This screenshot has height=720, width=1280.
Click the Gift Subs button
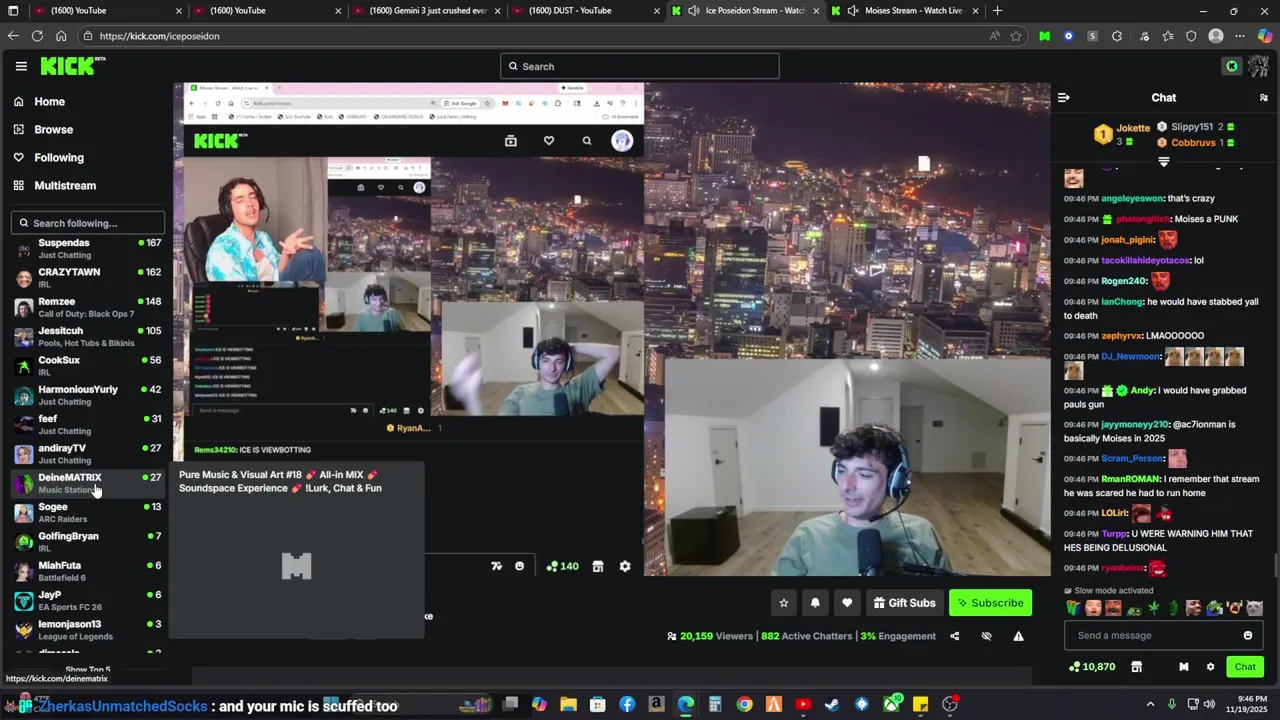click(x=904, y=603)
